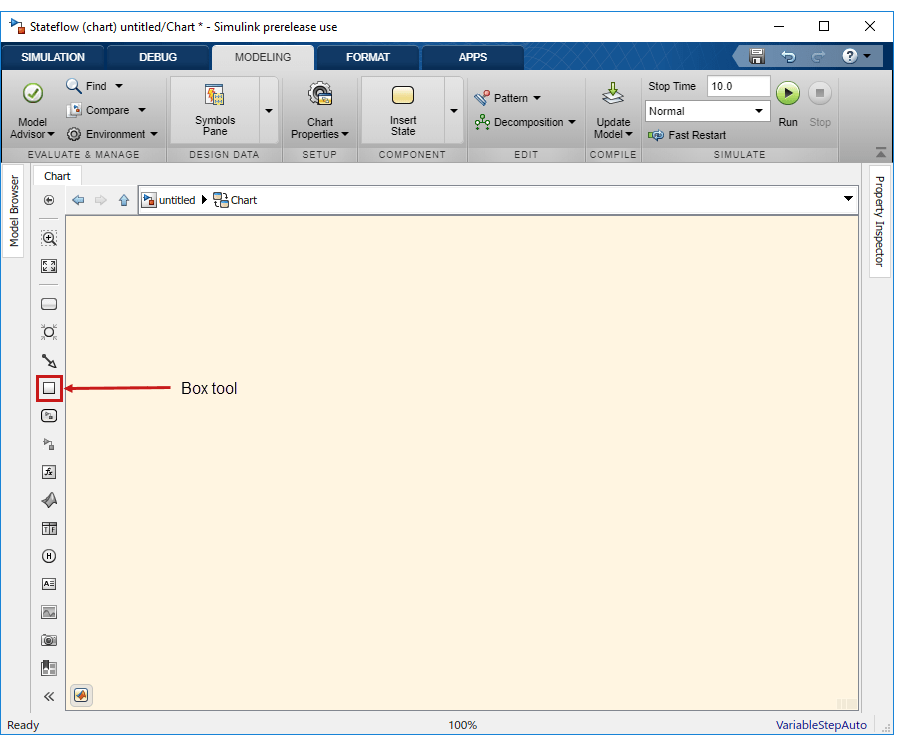Select the Image tool in palette
This screenshot has width=902, height=735.
[49, 612]
